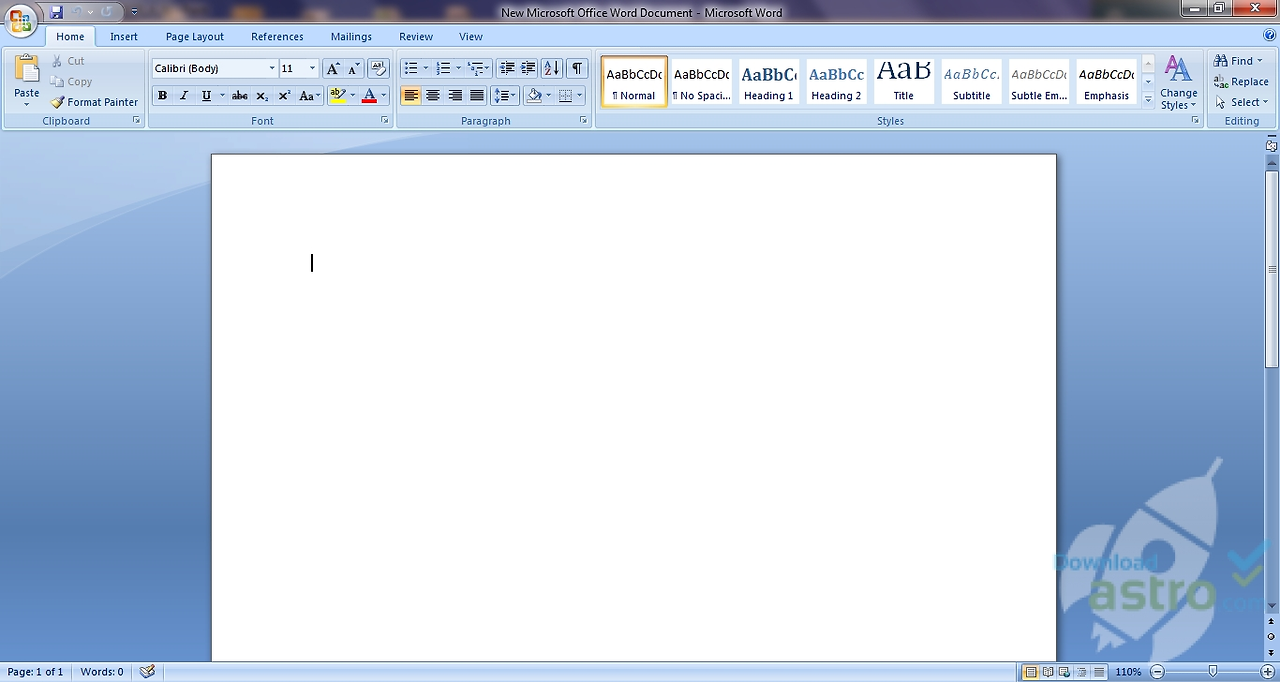Open the font size dropdown
1280x682 pixels.
tap(311, 68)
